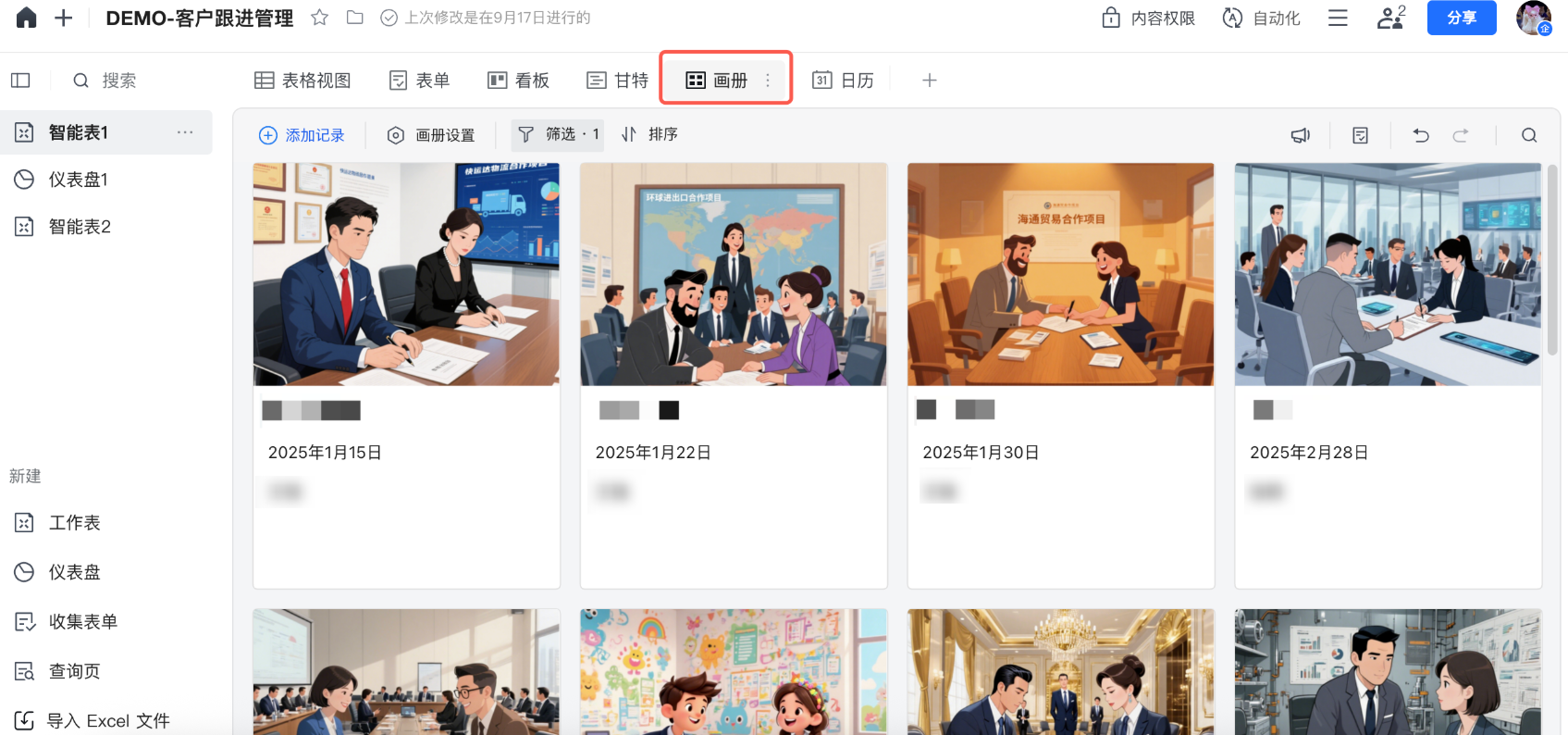Click the saved status check icon
This screenshot has width=1568, height=735.
point(389,18)
